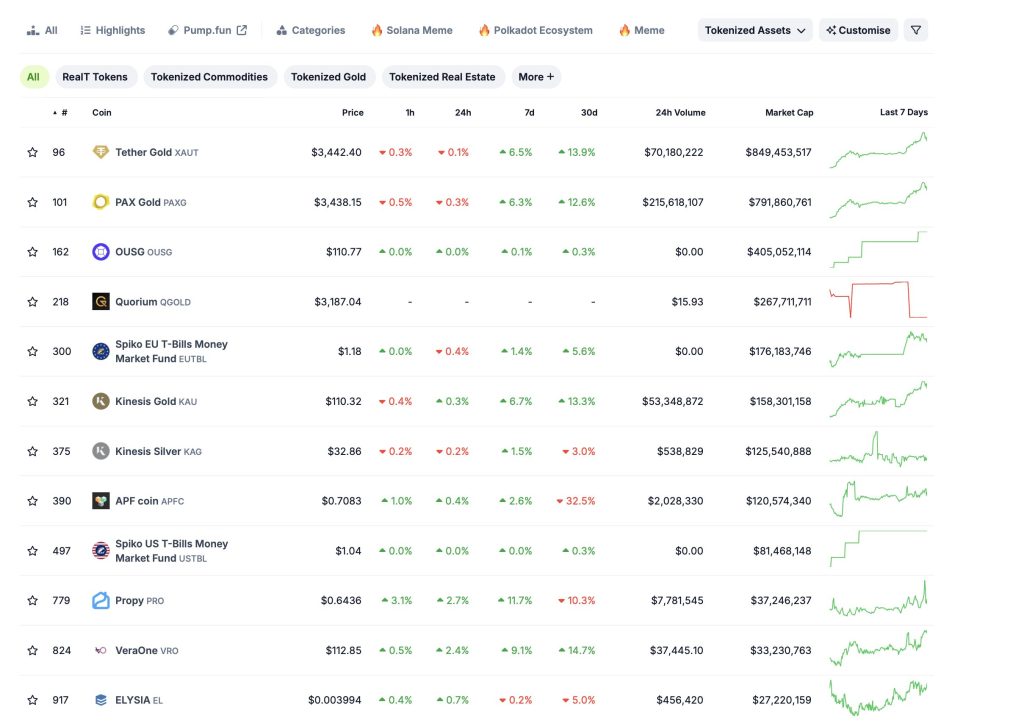Switch to the Highlights tab
Screen dimensions: 1024x721
coord(112,30)
